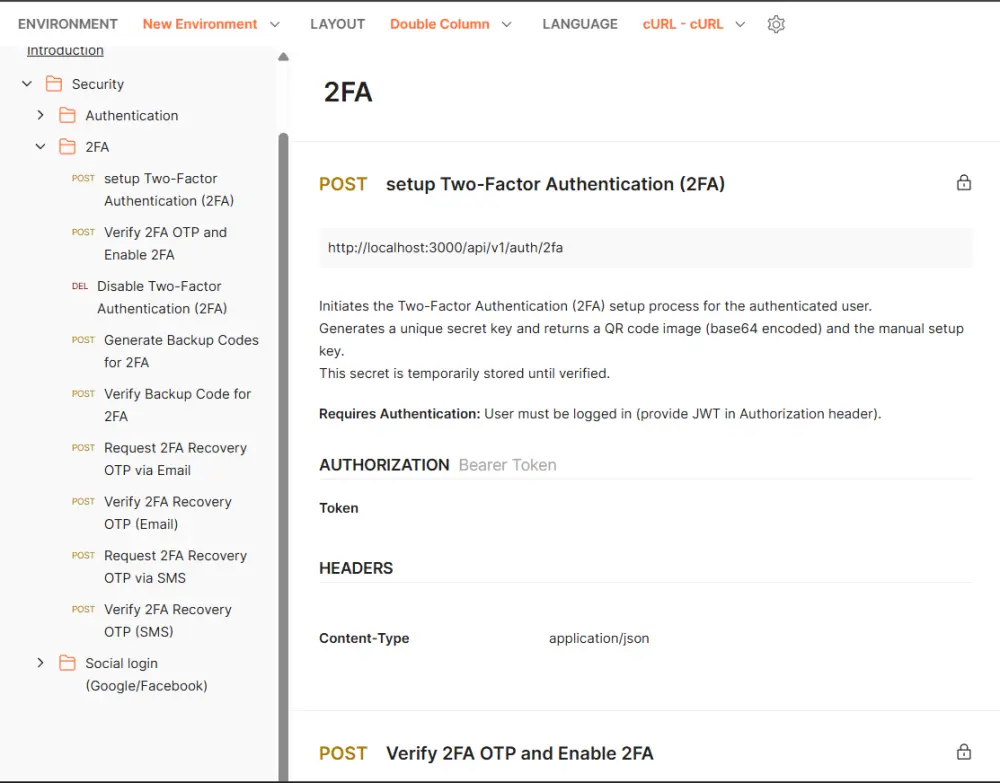Viewport: 1000px width, 783px height.
Task: Click the sidebar scroll up arrow
Action: (283, 57)
